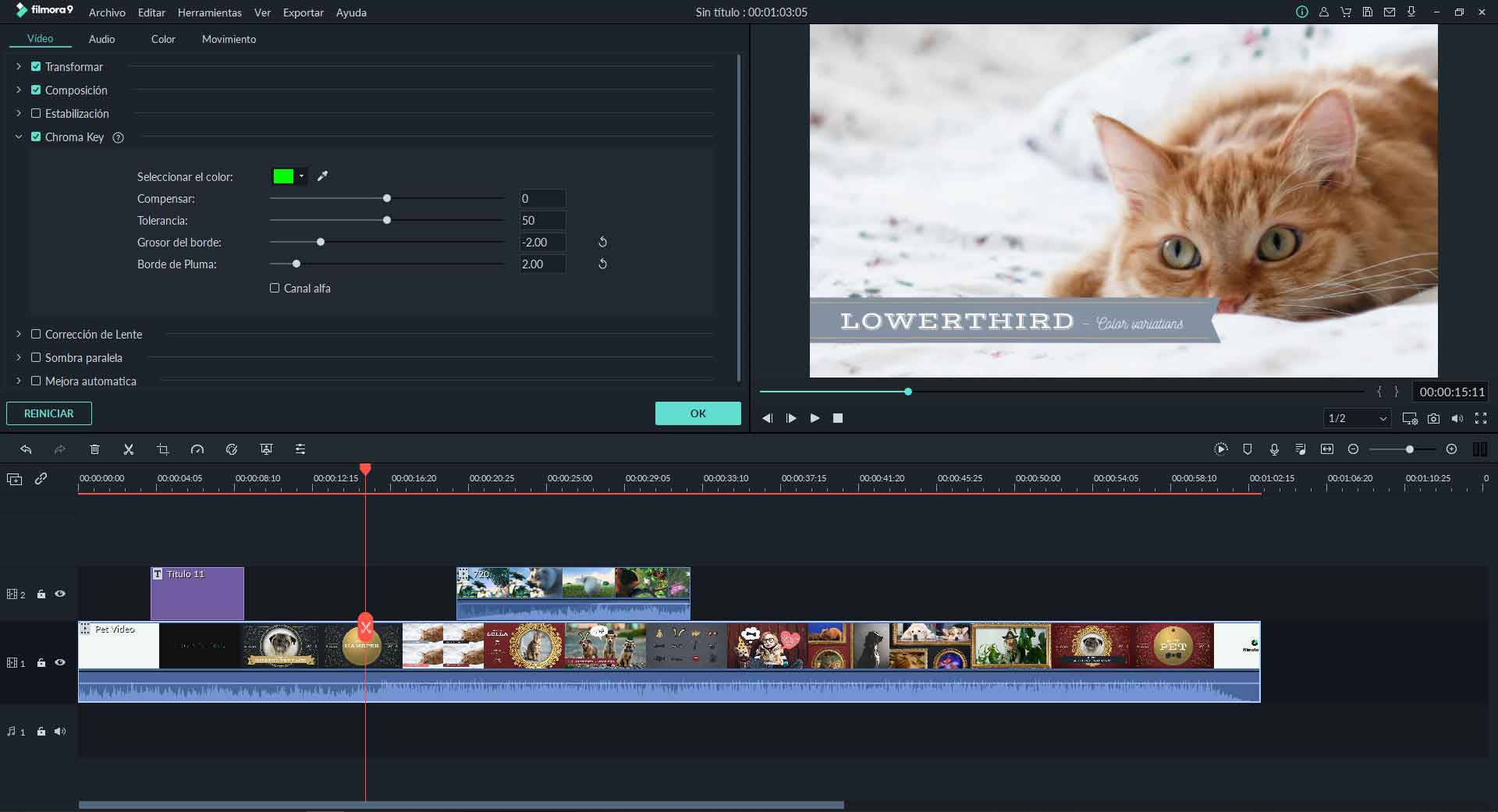Click the undo arrow in timeline toolbar
This screenshot has height=812, width=1498.
click(x=26, y=449)
